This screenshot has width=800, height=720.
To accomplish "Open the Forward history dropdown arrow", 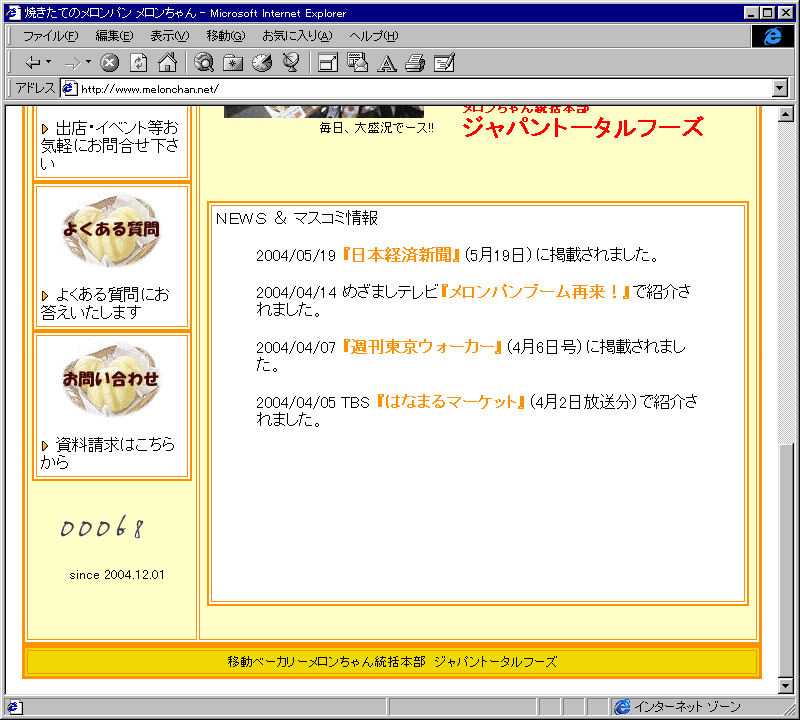I will 89,62.
